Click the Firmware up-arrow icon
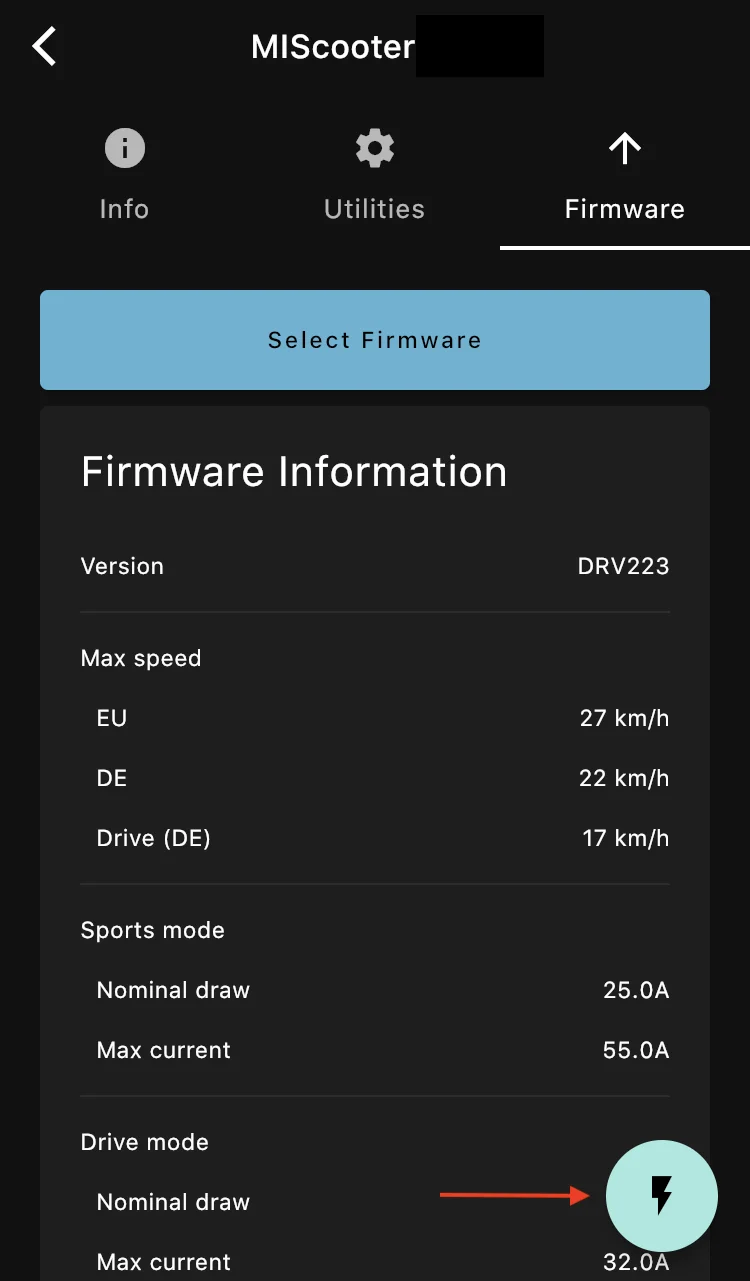The height and width of the screenshot is (1281, 750). [624, 149]
